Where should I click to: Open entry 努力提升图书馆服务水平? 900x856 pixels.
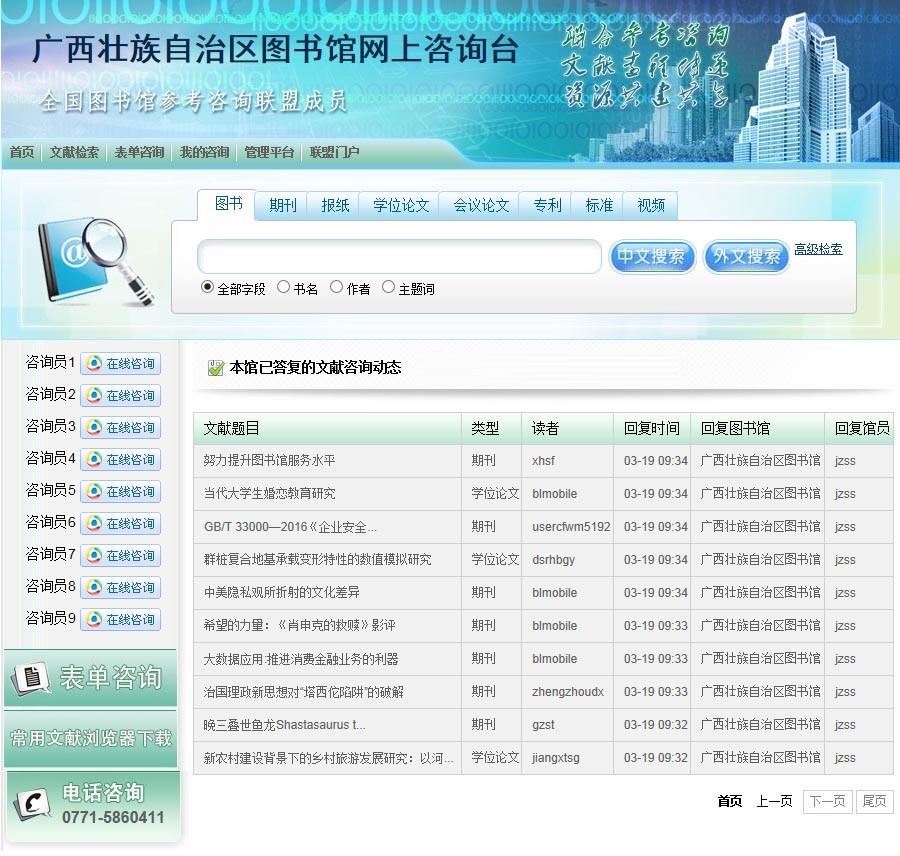(269, 460)
